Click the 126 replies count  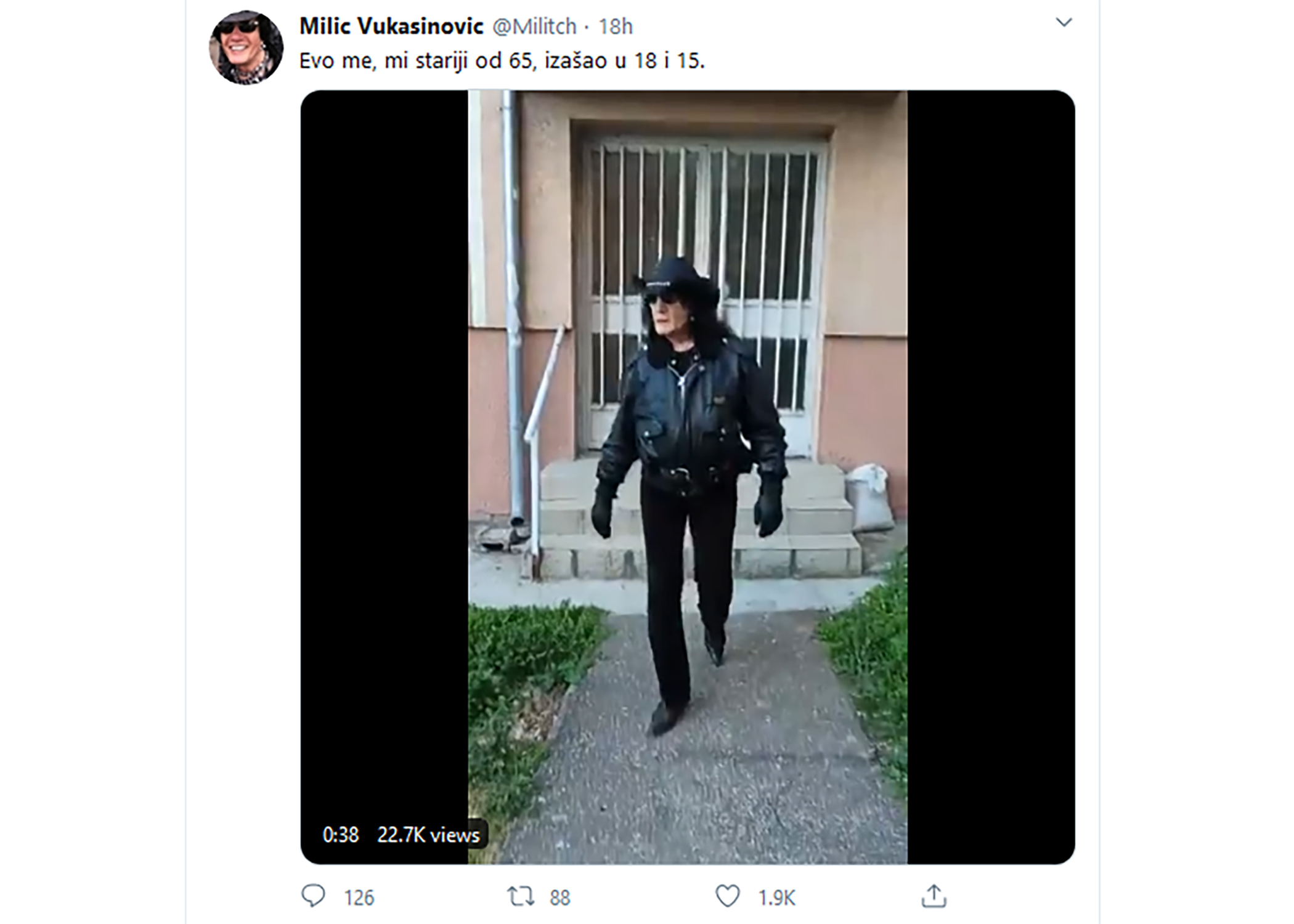click(359, 898)
